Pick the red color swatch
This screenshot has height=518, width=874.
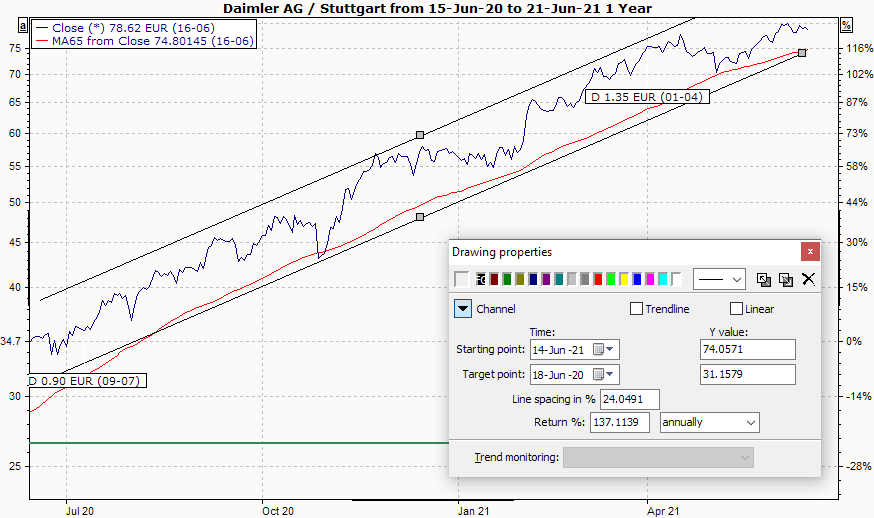tap(598, 279)
